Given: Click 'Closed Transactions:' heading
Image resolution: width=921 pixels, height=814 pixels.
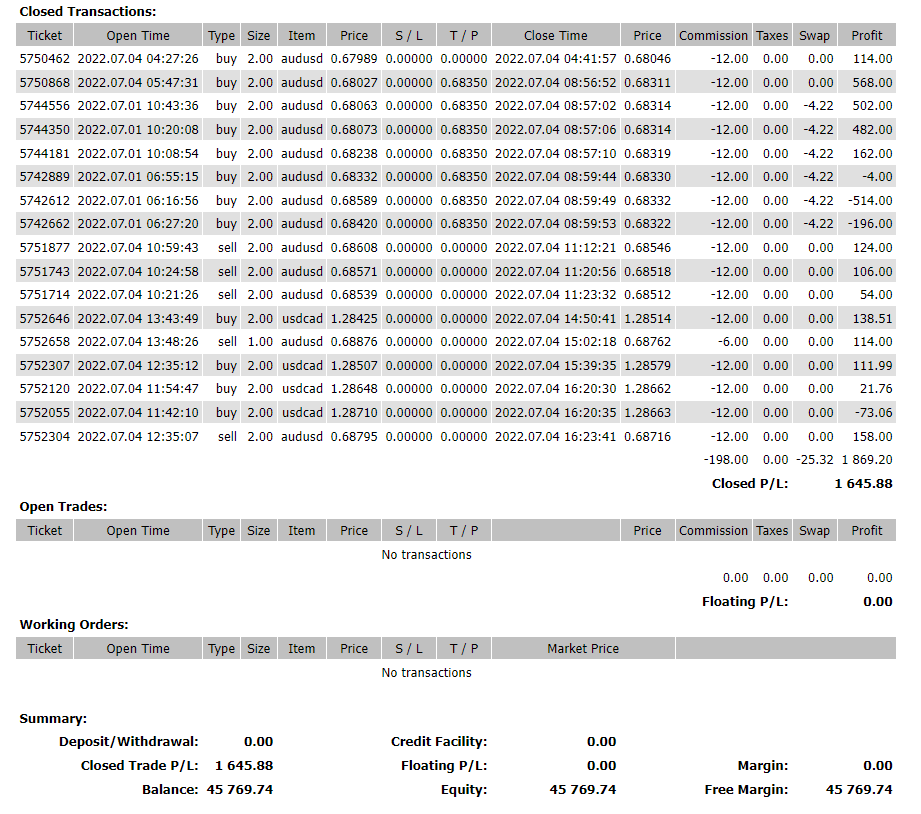Looking at the screenshot, I should click(88, 12).
